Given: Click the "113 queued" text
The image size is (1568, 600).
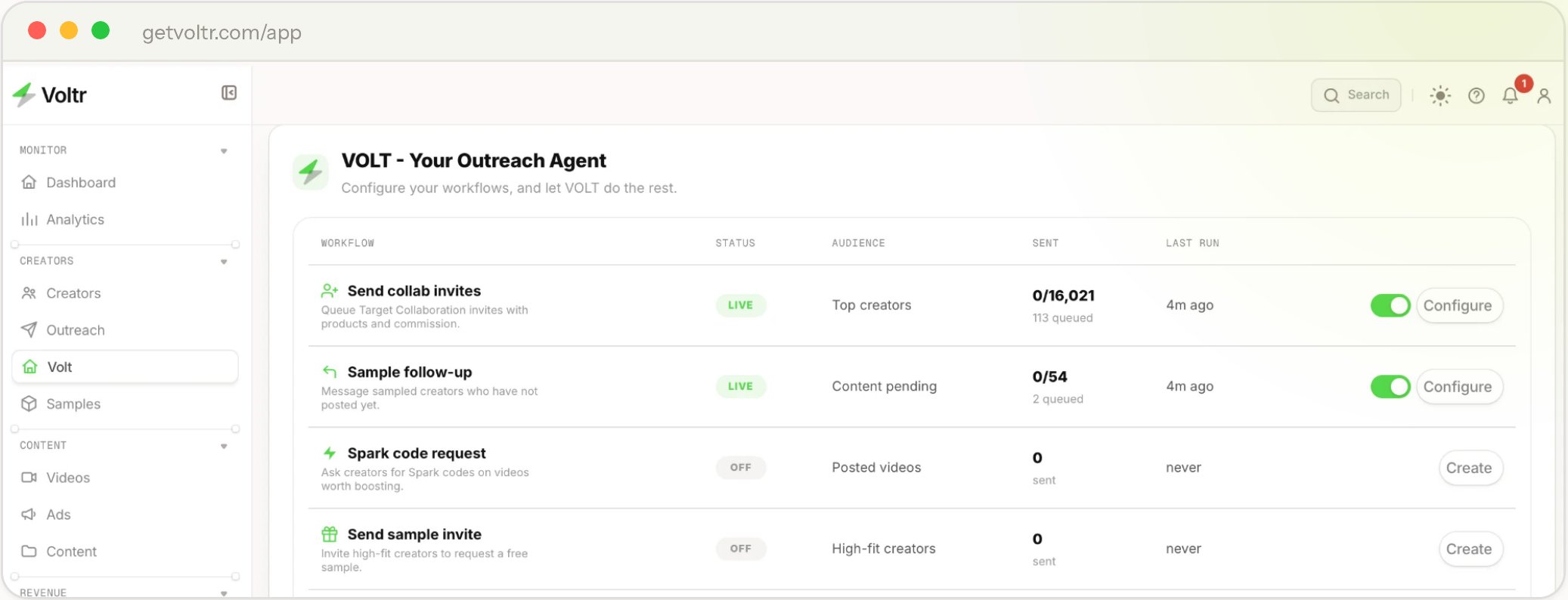Looking at the screenshot, I should click(x=1062, y=318).
